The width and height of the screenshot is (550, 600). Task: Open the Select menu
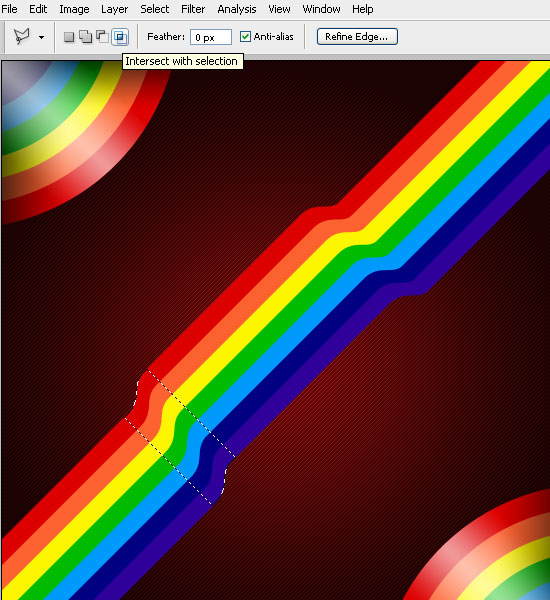(x=154, y=9)
